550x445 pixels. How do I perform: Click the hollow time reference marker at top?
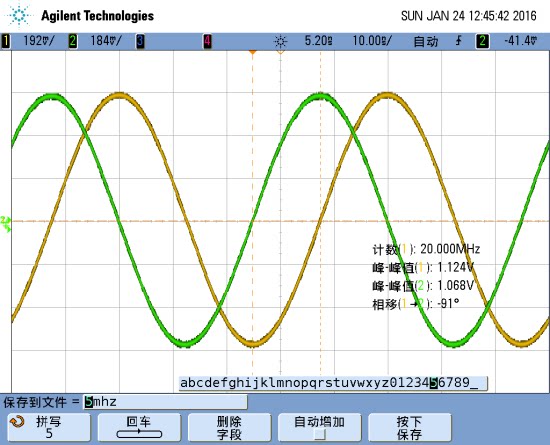click(x=280, y=52)
